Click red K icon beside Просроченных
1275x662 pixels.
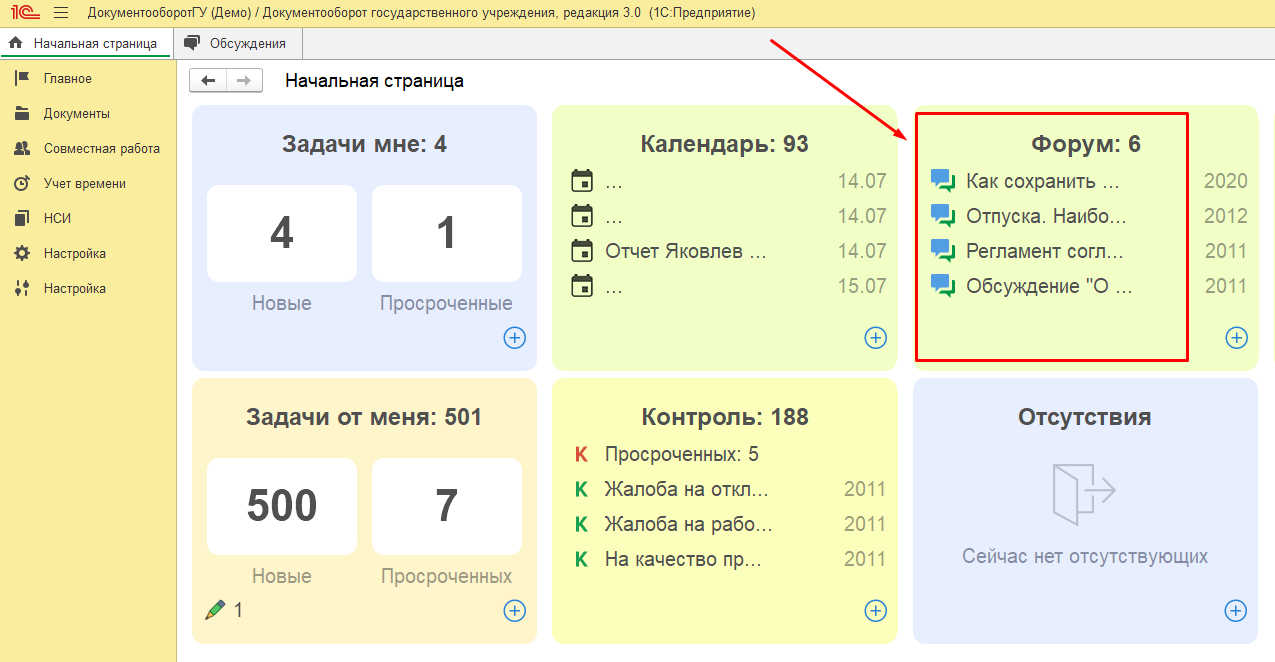581,454
